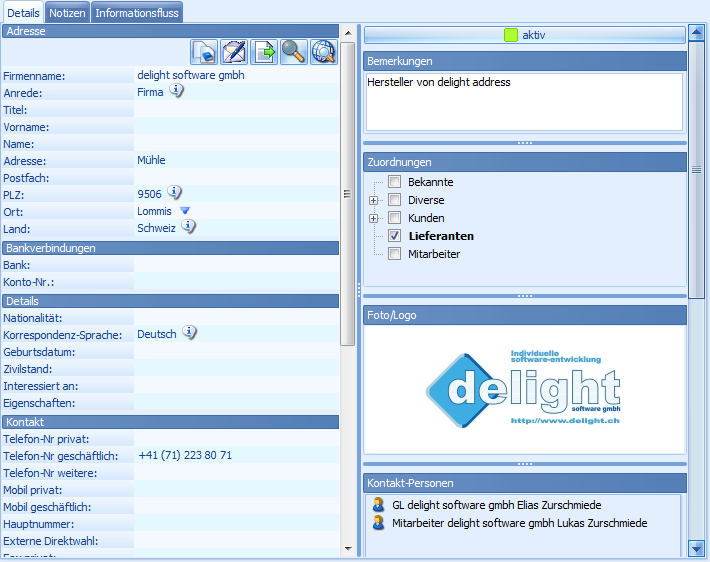Click the globe web search icon
The width and height of the screenshot is (710, 562).
[x=323, y=52]
